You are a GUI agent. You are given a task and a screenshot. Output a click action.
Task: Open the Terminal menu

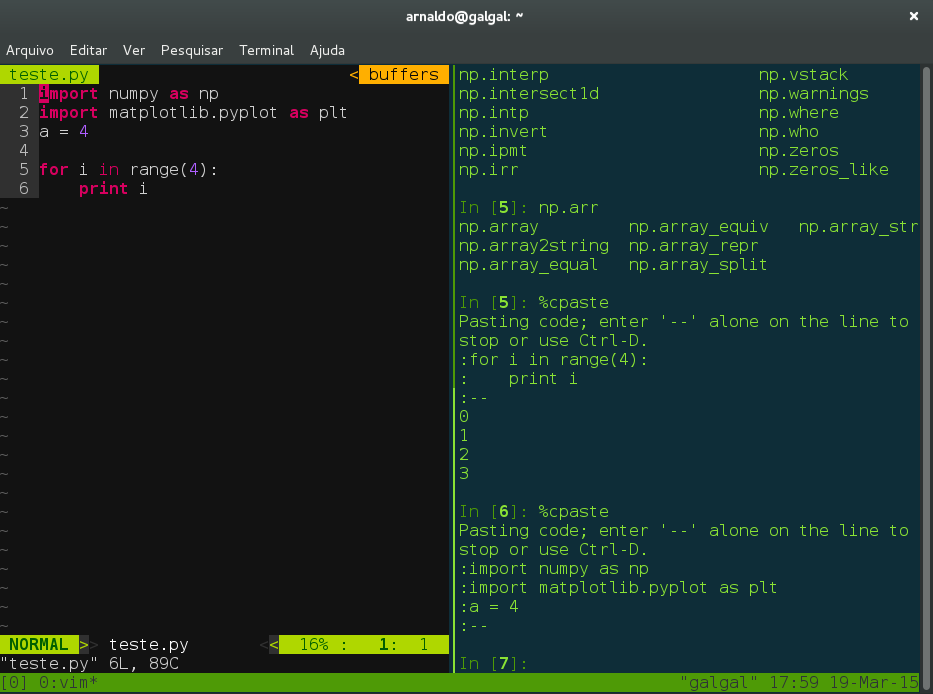[266, 50]
